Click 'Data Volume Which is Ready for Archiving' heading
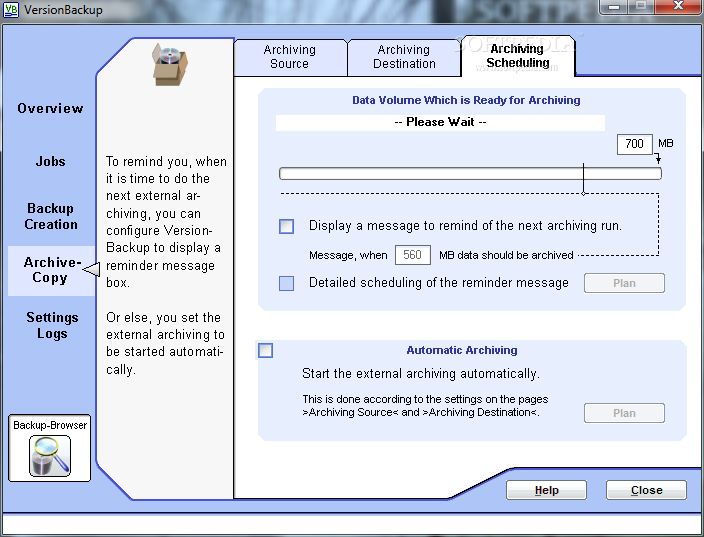 pyautogui.click(x=466, y=100)
